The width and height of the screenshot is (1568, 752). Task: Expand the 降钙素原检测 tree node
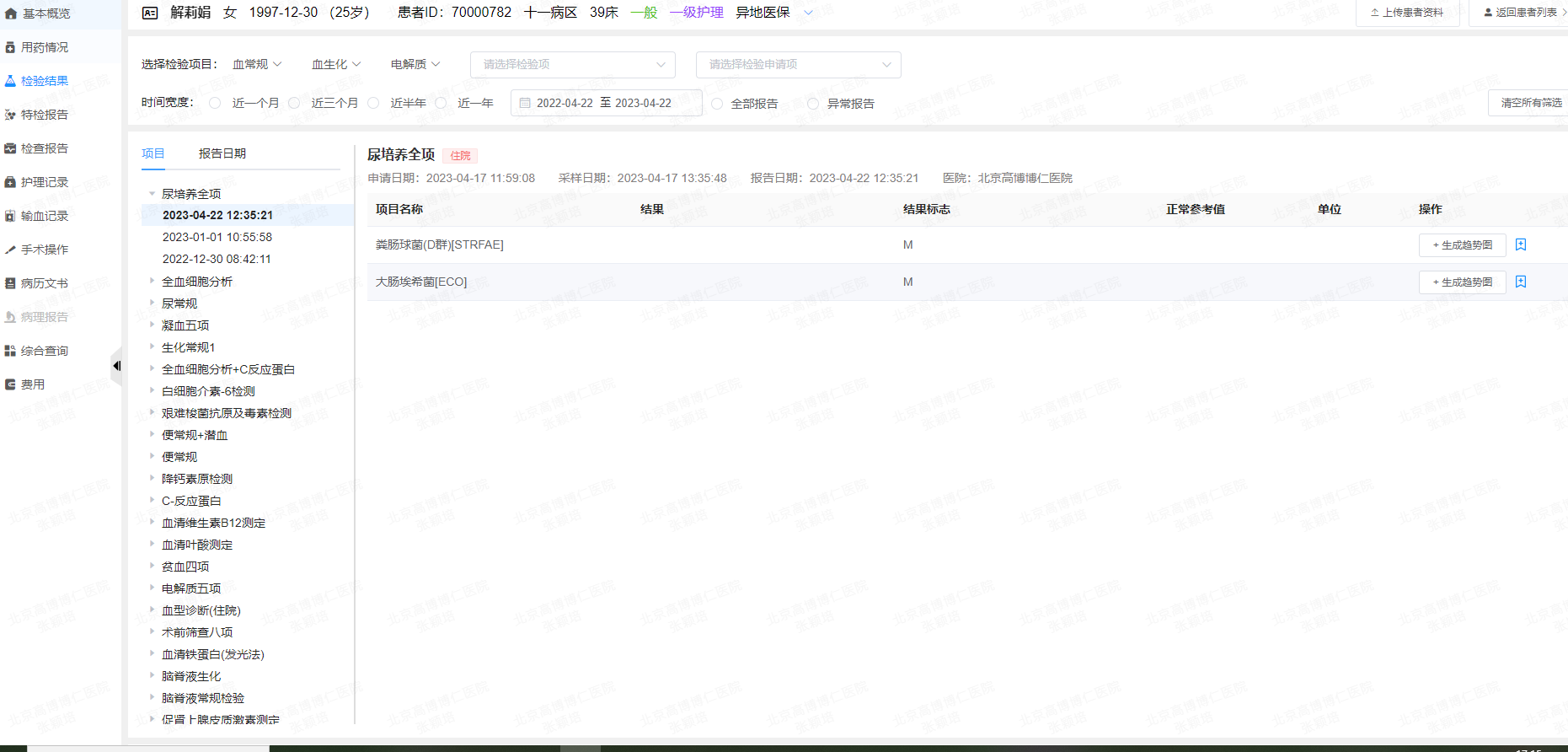(x=152, y=478)
